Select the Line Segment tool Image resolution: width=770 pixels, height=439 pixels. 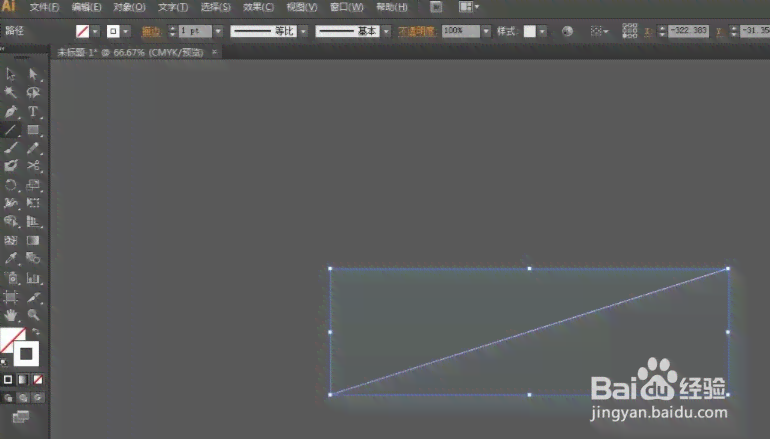point(10,130)
